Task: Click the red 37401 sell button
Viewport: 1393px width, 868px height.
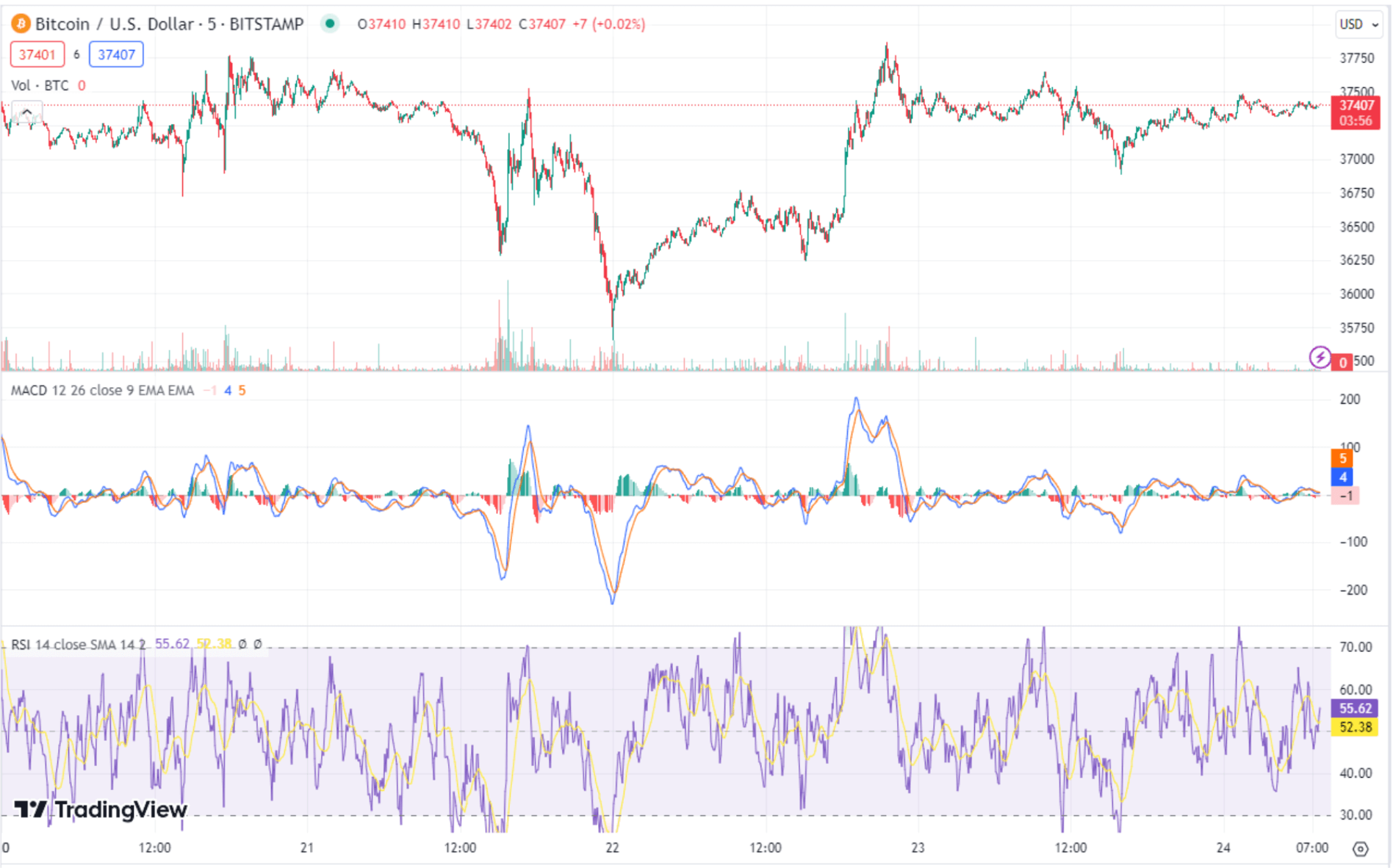Action: 37,54
